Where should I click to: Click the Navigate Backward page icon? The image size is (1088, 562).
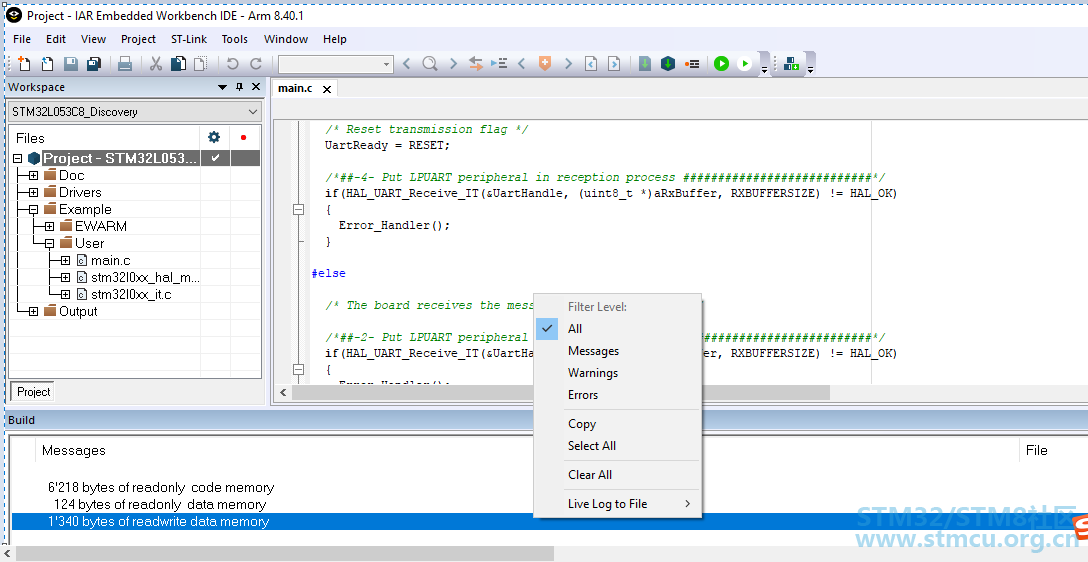[x=591, y=64]
